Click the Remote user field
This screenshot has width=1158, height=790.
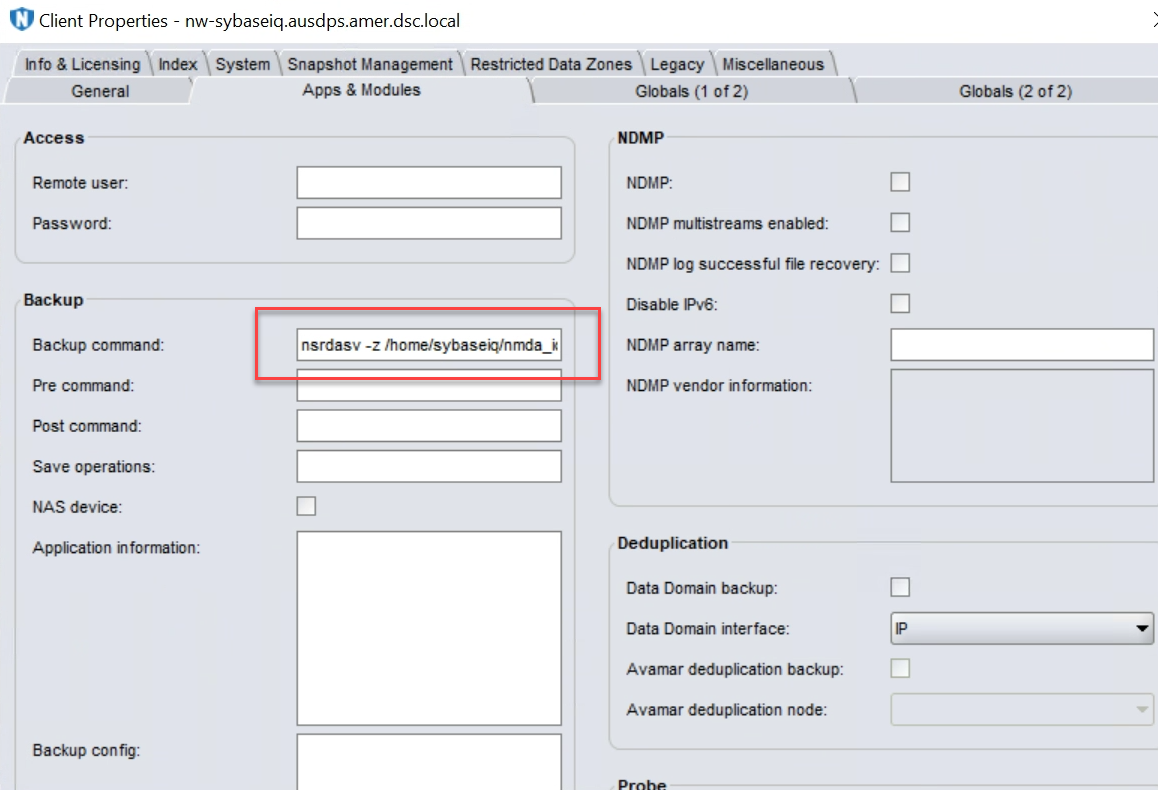tap(428, 182)
